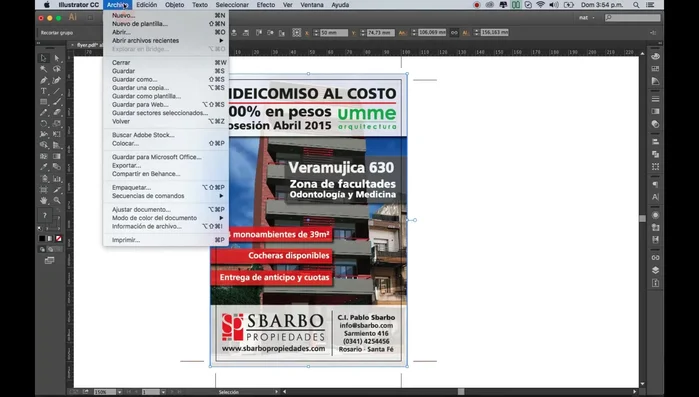Select the Column Graph tool
This screenshot has height=397, width=699.
[x=57, y=179]
